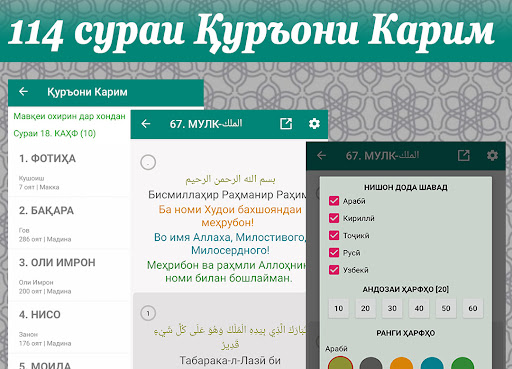Set font size to 20
512x369 pixels.
coord(365,308)
